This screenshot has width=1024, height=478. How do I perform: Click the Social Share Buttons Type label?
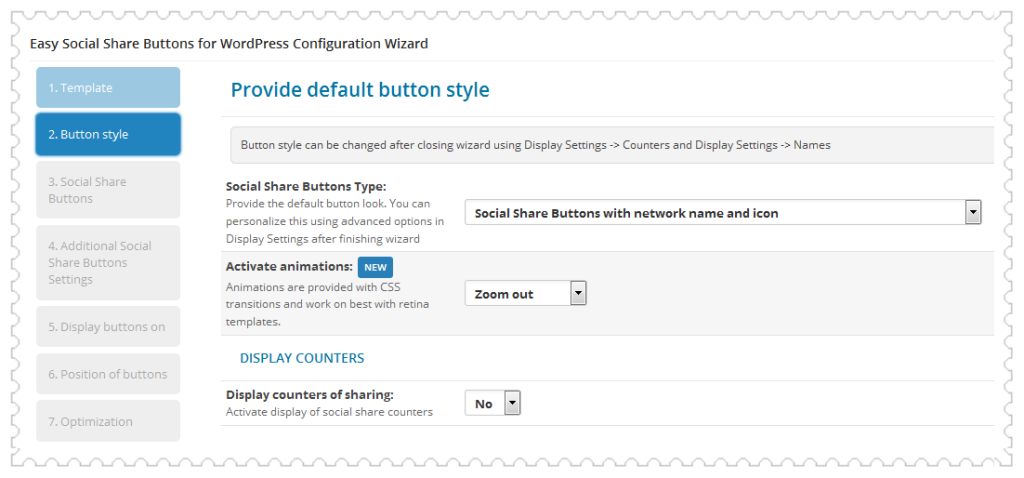click(306, 186)
